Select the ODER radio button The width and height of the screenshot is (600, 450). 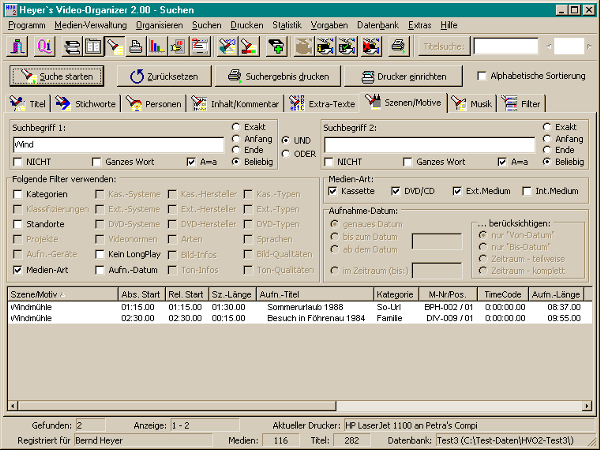(285, 153)
